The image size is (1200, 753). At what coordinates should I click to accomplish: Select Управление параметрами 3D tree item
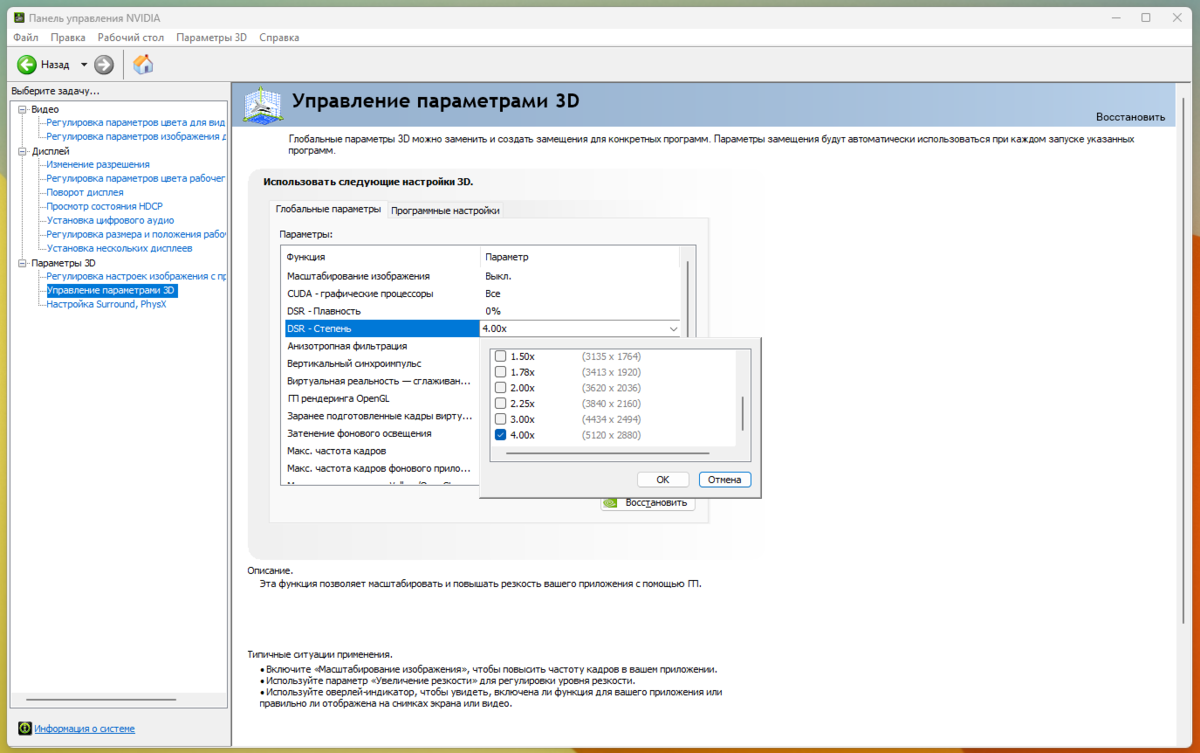point(111,290)
